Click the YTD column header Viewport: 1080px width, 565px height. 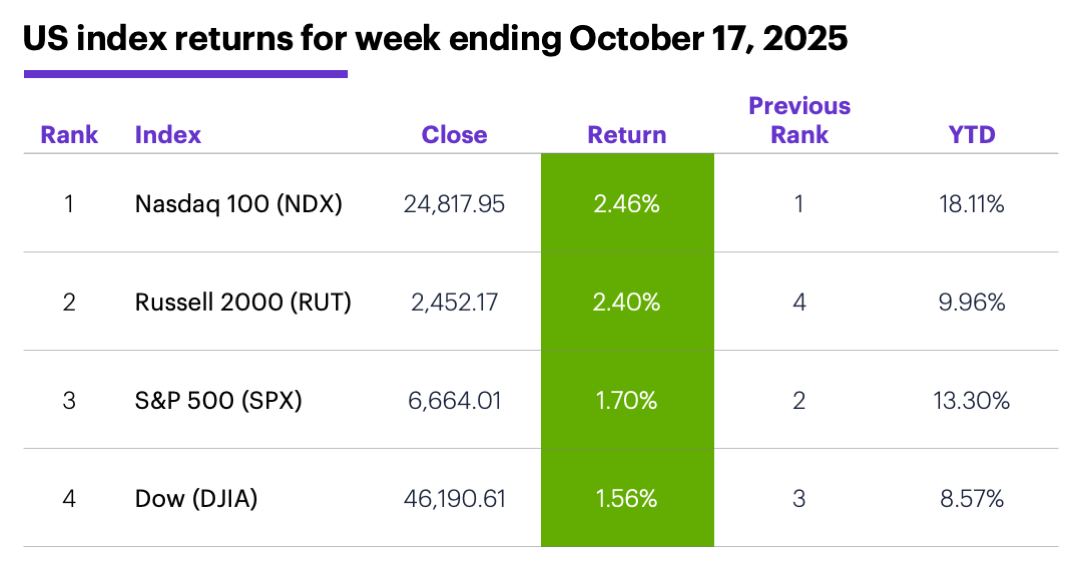tap(972, 135)
